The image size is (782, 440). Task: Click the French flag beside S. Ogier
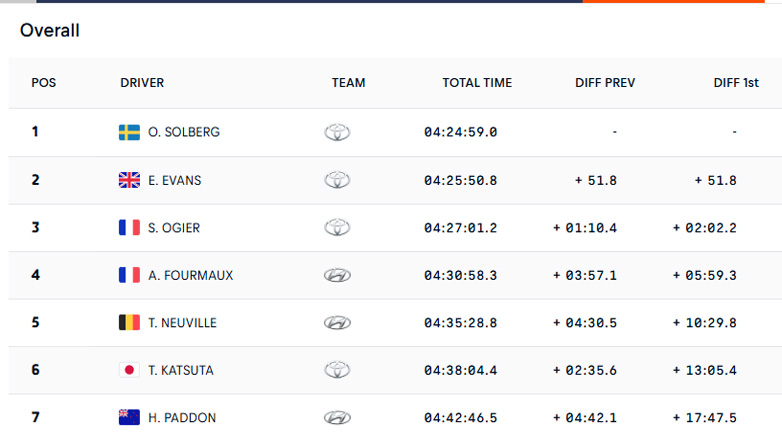129,228
